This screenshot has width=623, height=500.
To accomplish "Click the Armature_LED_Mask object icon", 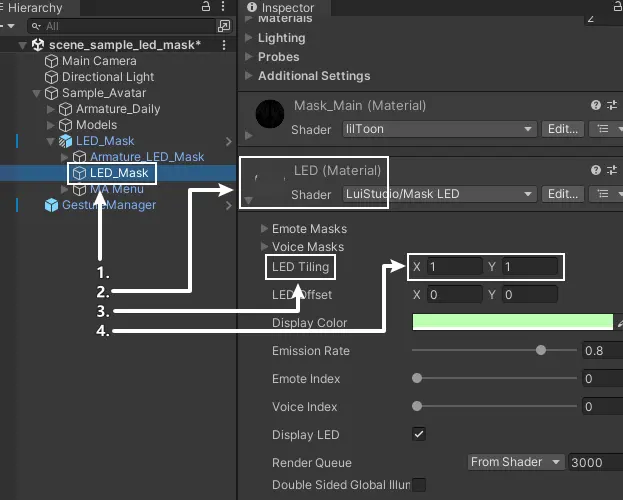I will coord(79,157).
